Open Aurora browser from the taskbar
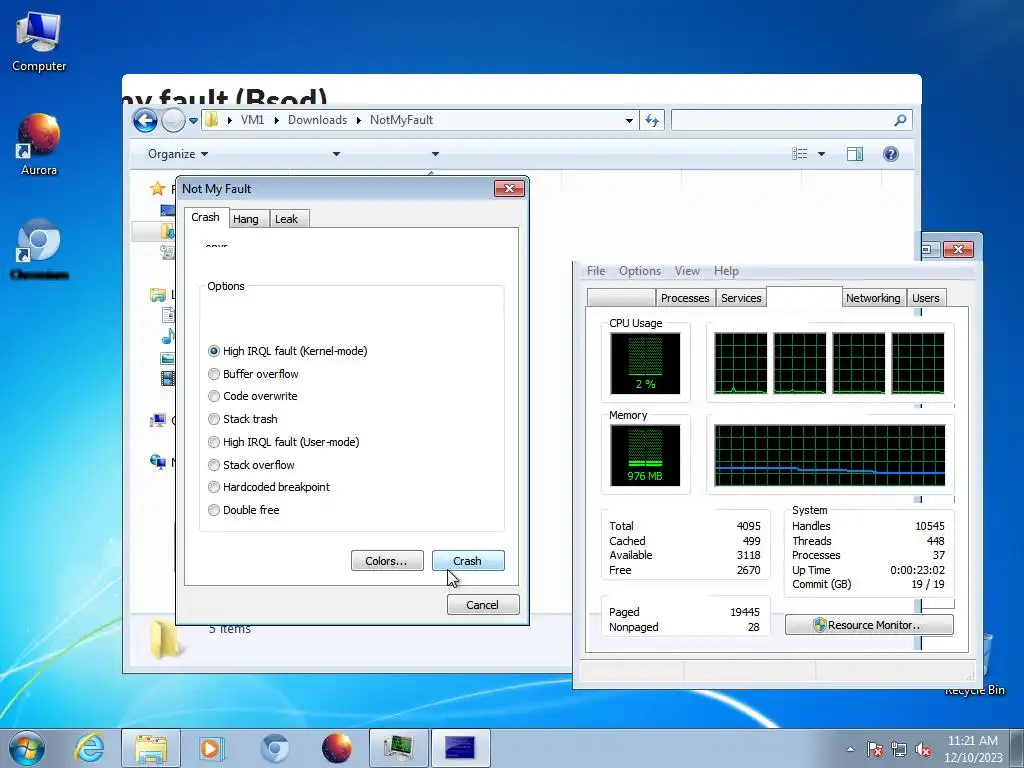 (x=337, y=748)
